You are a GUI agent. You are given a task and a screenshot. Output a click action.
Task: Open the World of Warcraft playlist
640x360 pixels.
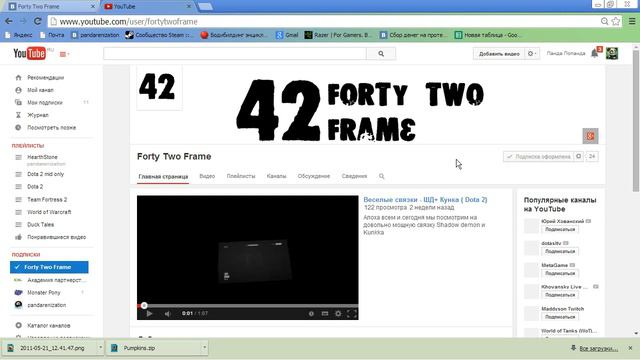[x=49, y=212]
